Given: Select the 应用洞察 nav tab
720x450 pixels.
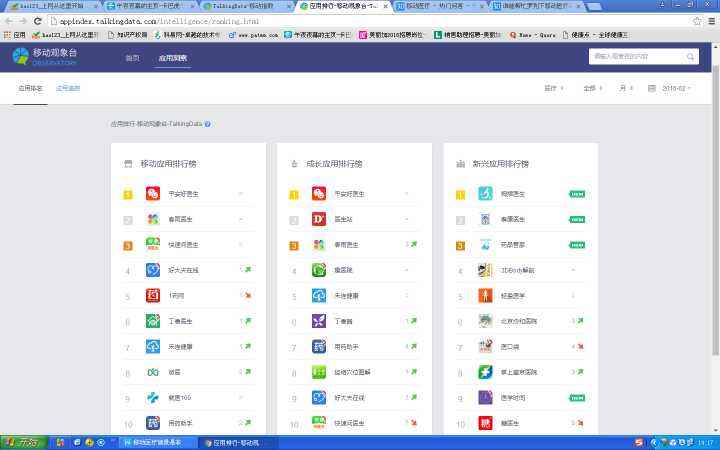Looking at the screenshot, I should (173, 58).
